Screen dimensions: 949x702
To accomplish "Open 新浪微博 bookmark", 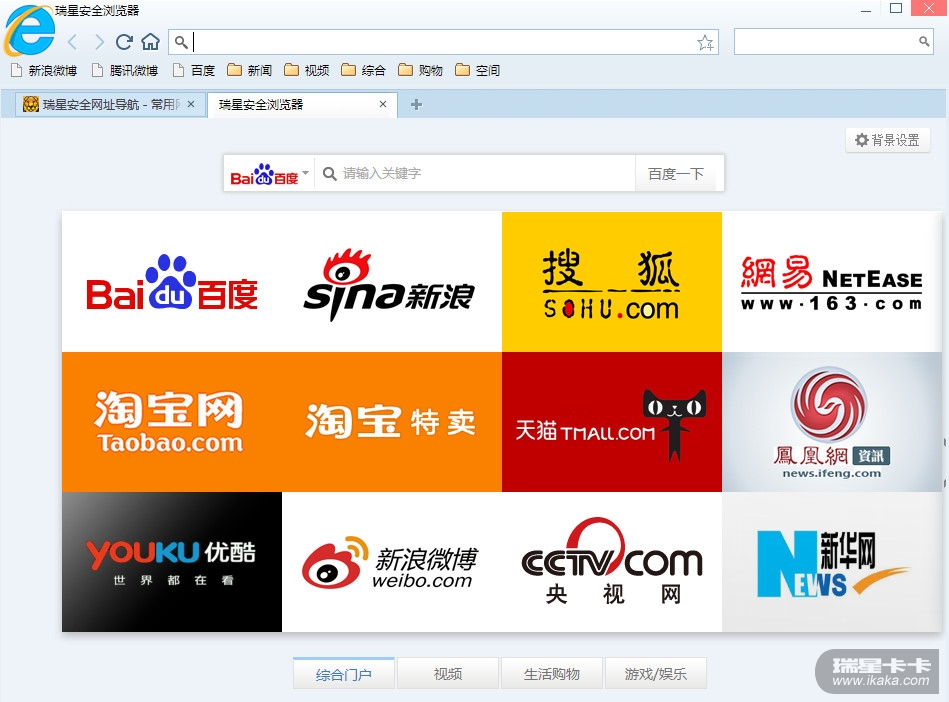I will (x=44, y=70).
